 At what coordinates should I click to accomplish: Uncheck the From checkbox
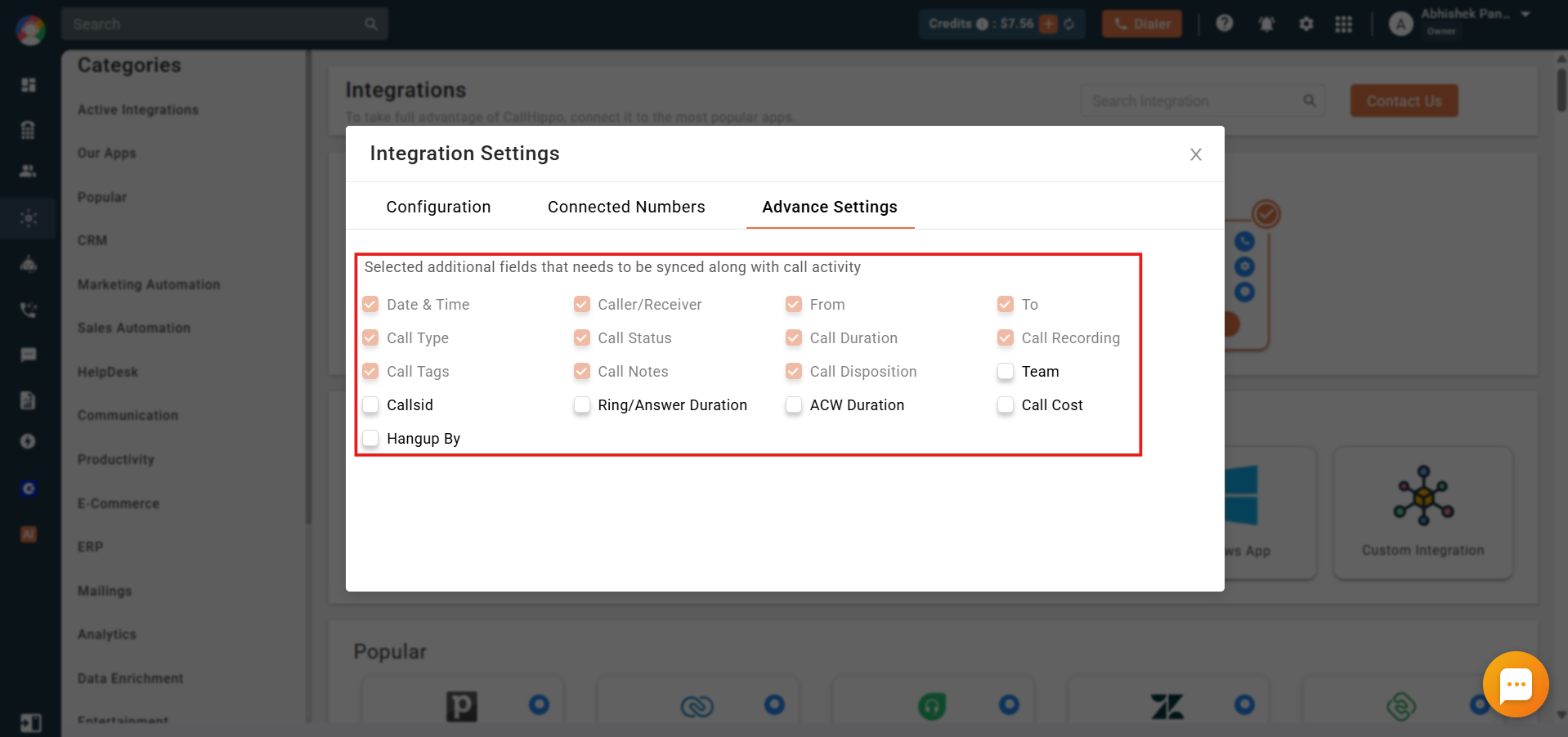(794, 305)
